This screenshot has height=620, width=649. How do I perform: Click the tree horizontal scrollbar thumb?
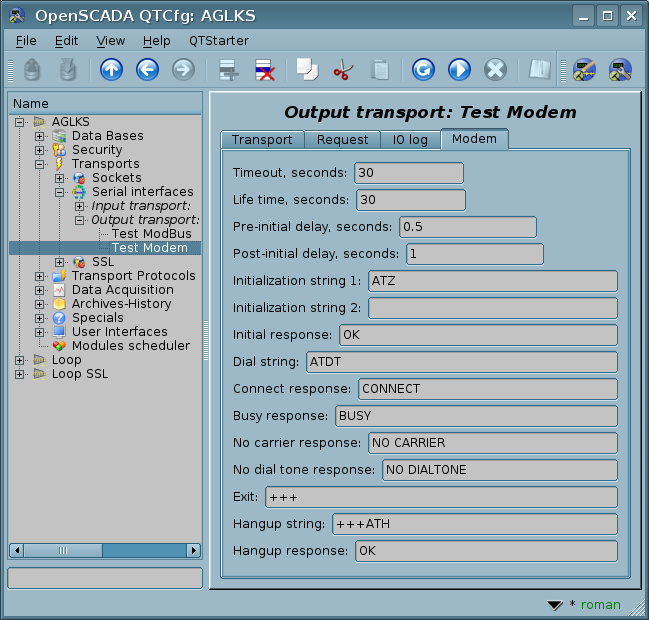(x=63, y=550)
